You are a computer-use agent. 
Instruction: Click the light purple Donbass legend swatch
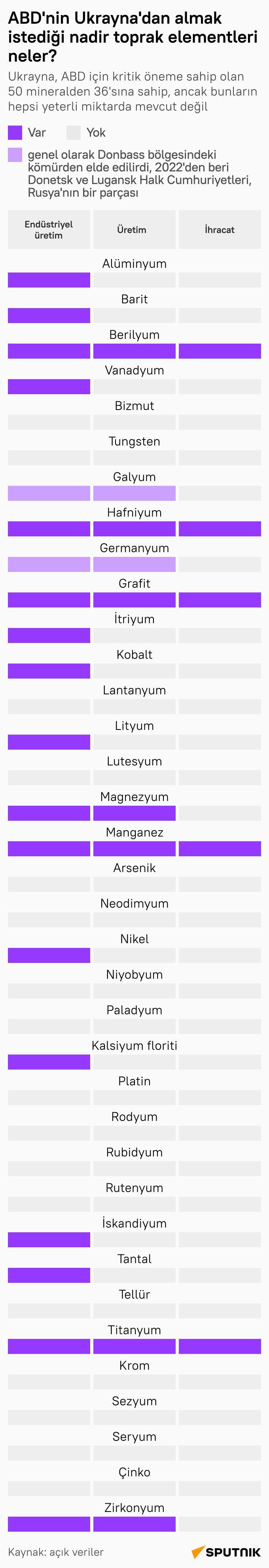tap(15, 154)
